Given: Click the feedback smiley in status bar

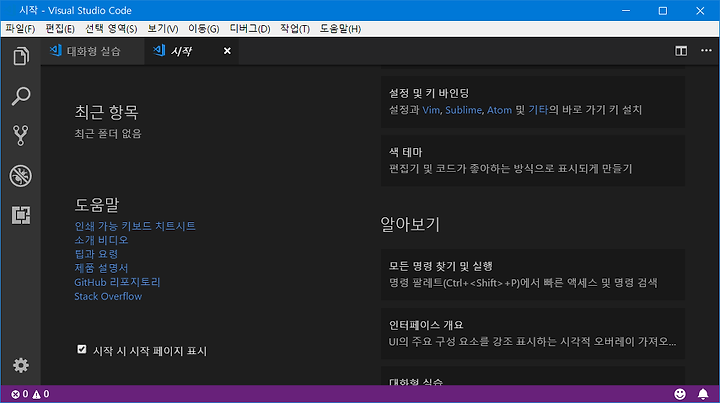Looking at the screenshot, I should tap(680, 394).
